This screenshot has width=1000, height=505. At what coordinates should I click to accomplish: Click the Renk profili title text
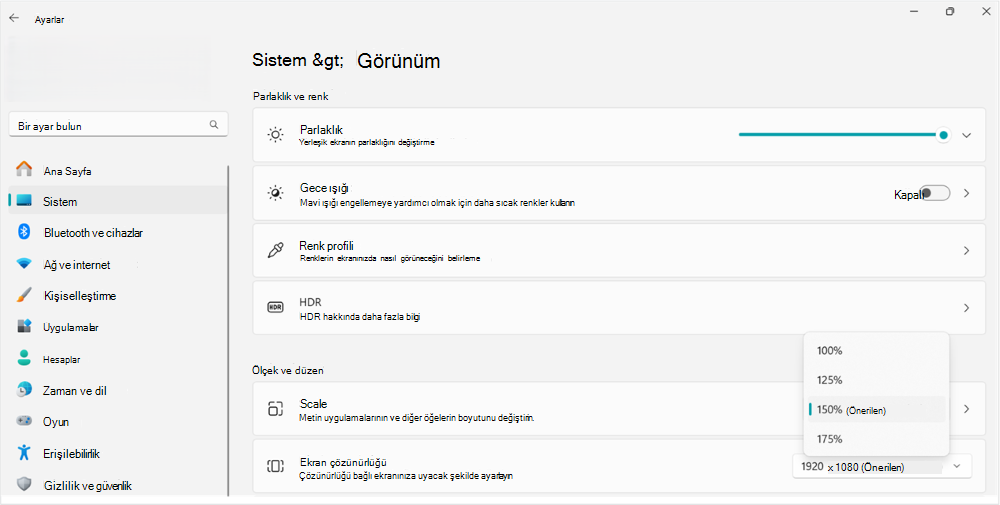(327, 245)
